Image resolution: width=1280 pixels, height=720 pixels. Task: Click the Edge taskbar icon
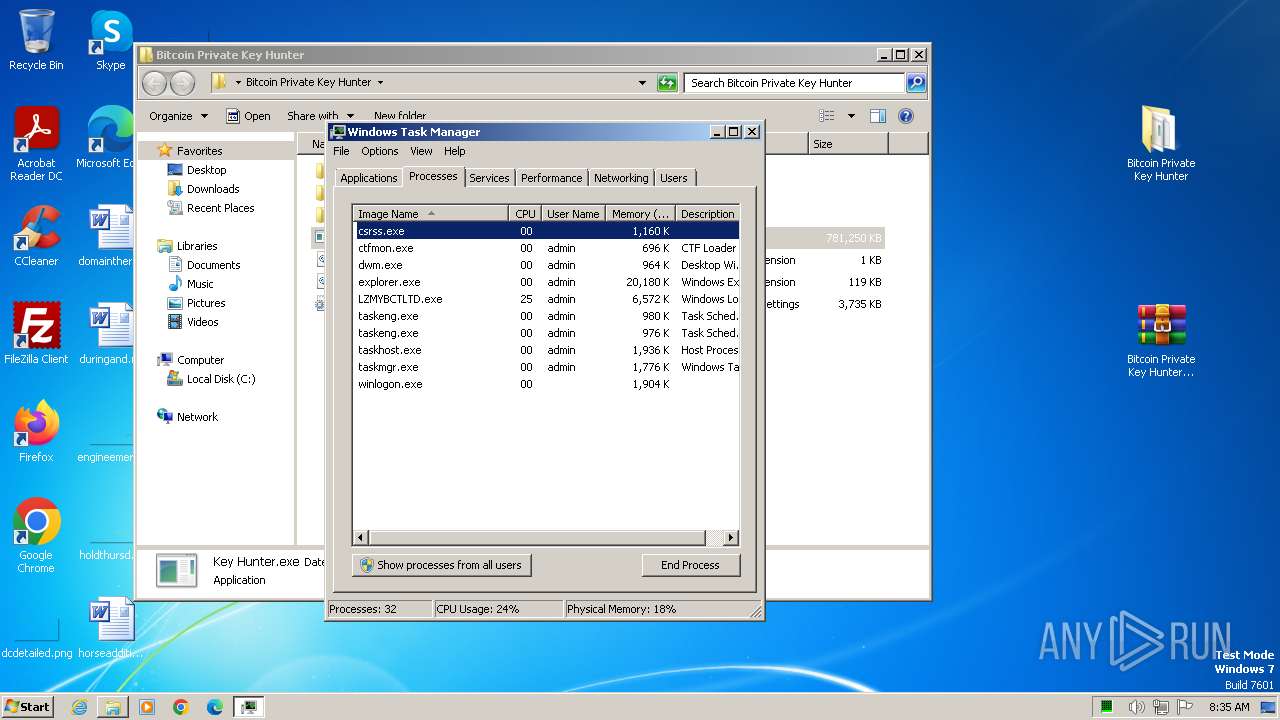point(215,707)
